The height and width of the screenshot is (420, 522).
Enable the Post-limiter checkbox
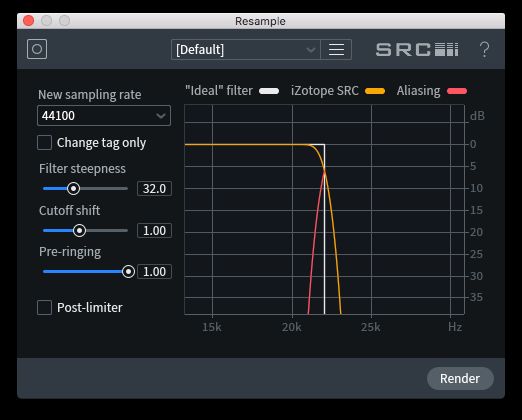click(44, 307)
